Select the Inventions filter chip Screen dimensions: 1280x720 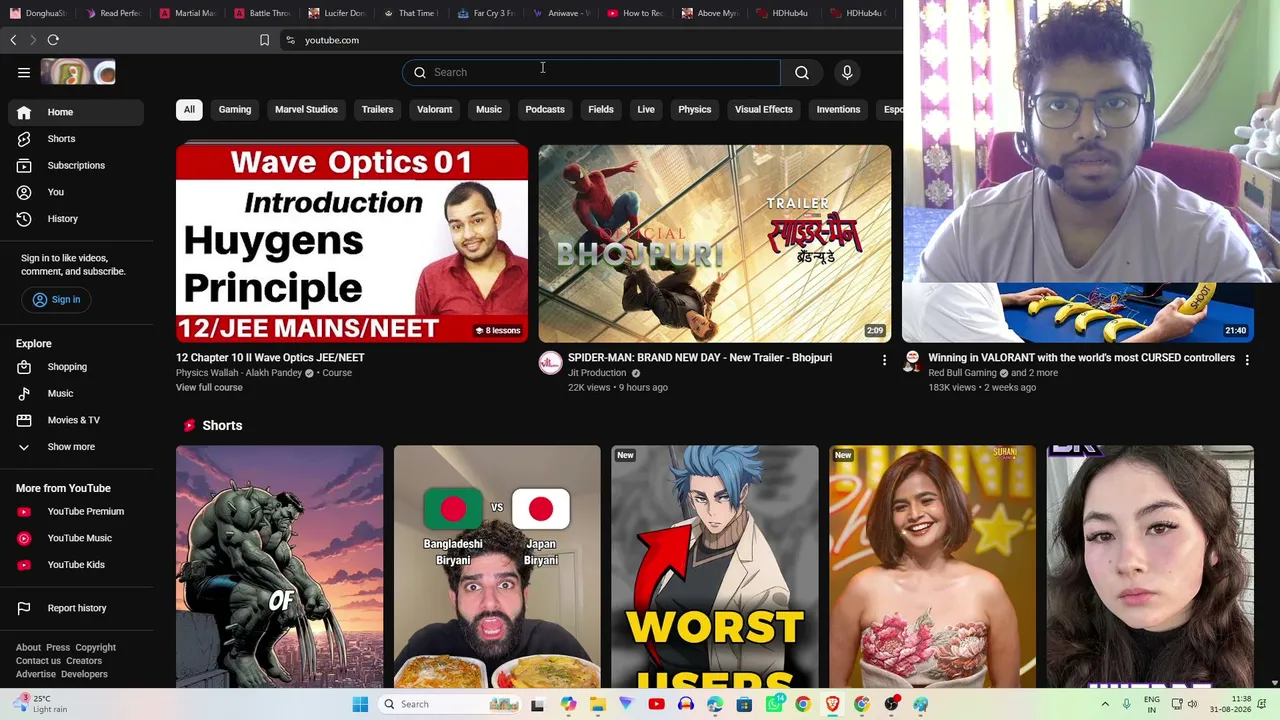(838, 109)
